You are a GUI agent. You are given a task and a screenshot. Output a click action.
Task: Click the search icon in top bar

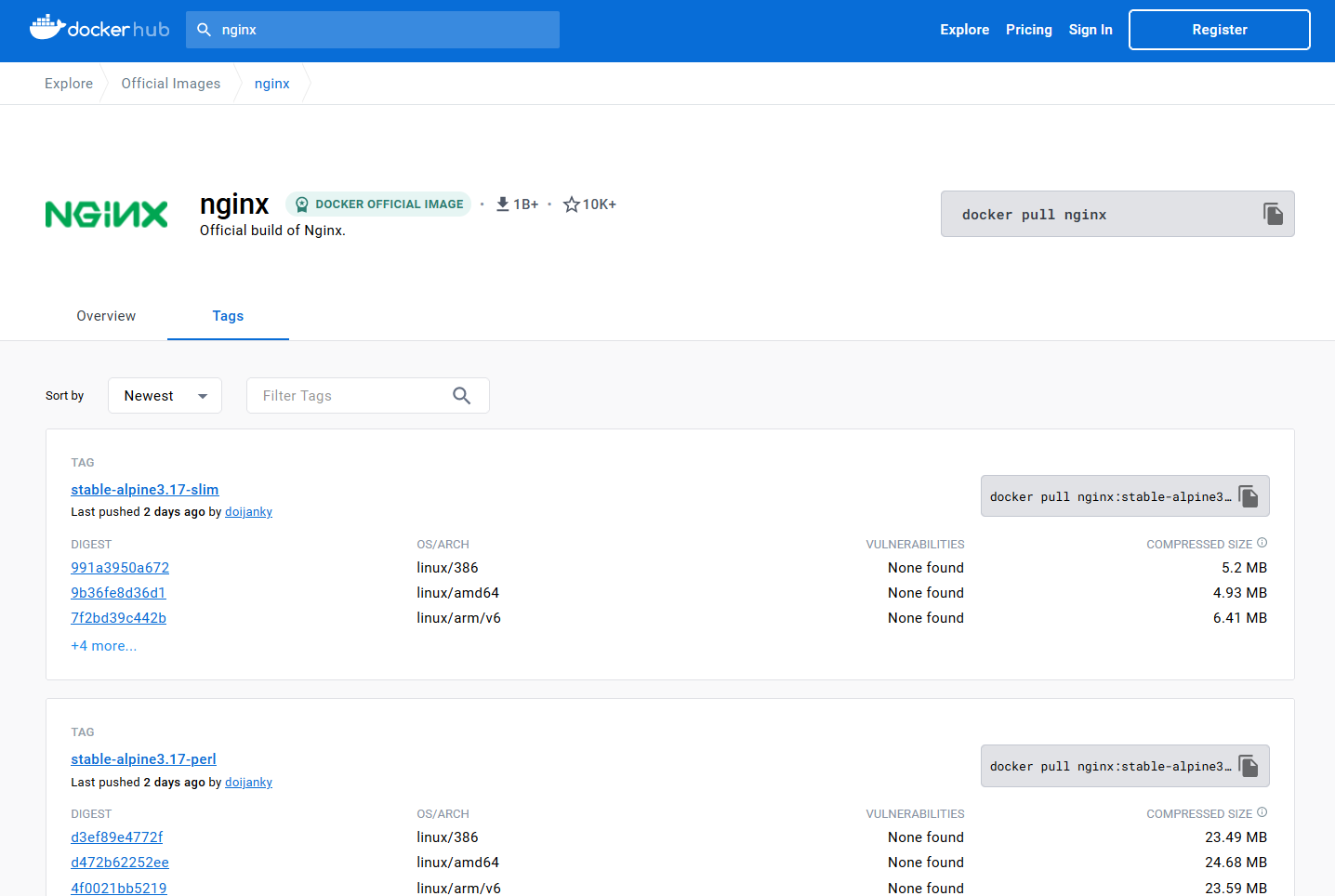click(x=205, y=30)
